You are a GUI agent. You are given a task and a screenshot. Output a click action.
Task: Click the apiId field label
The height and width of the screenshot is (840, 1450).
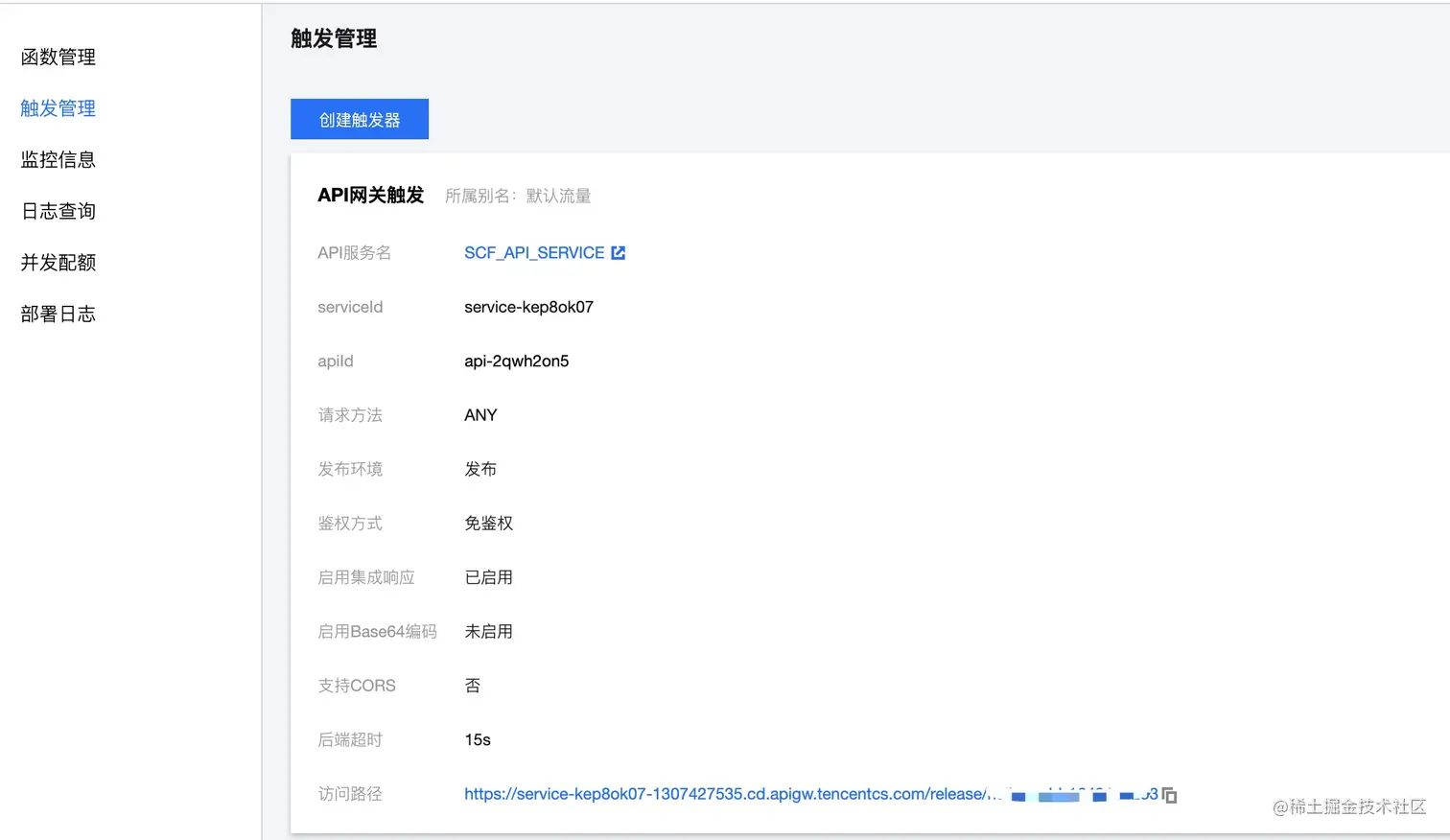336,361
